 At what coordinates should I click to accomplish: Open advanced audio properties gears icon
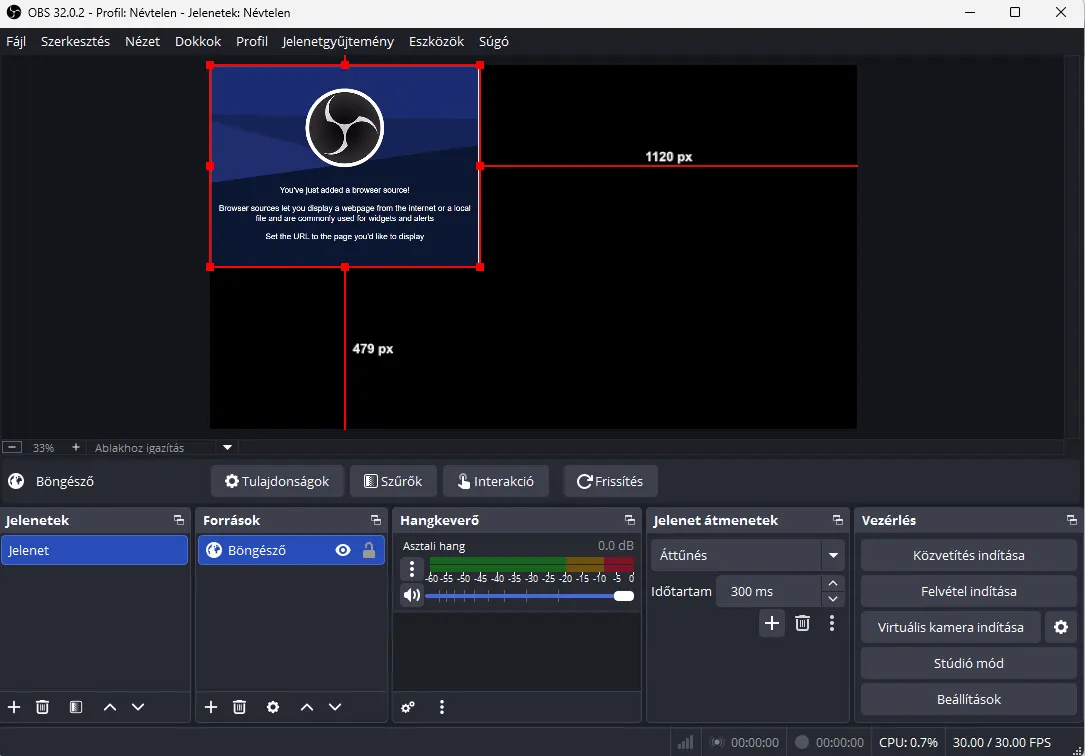(x=408, y=707)
